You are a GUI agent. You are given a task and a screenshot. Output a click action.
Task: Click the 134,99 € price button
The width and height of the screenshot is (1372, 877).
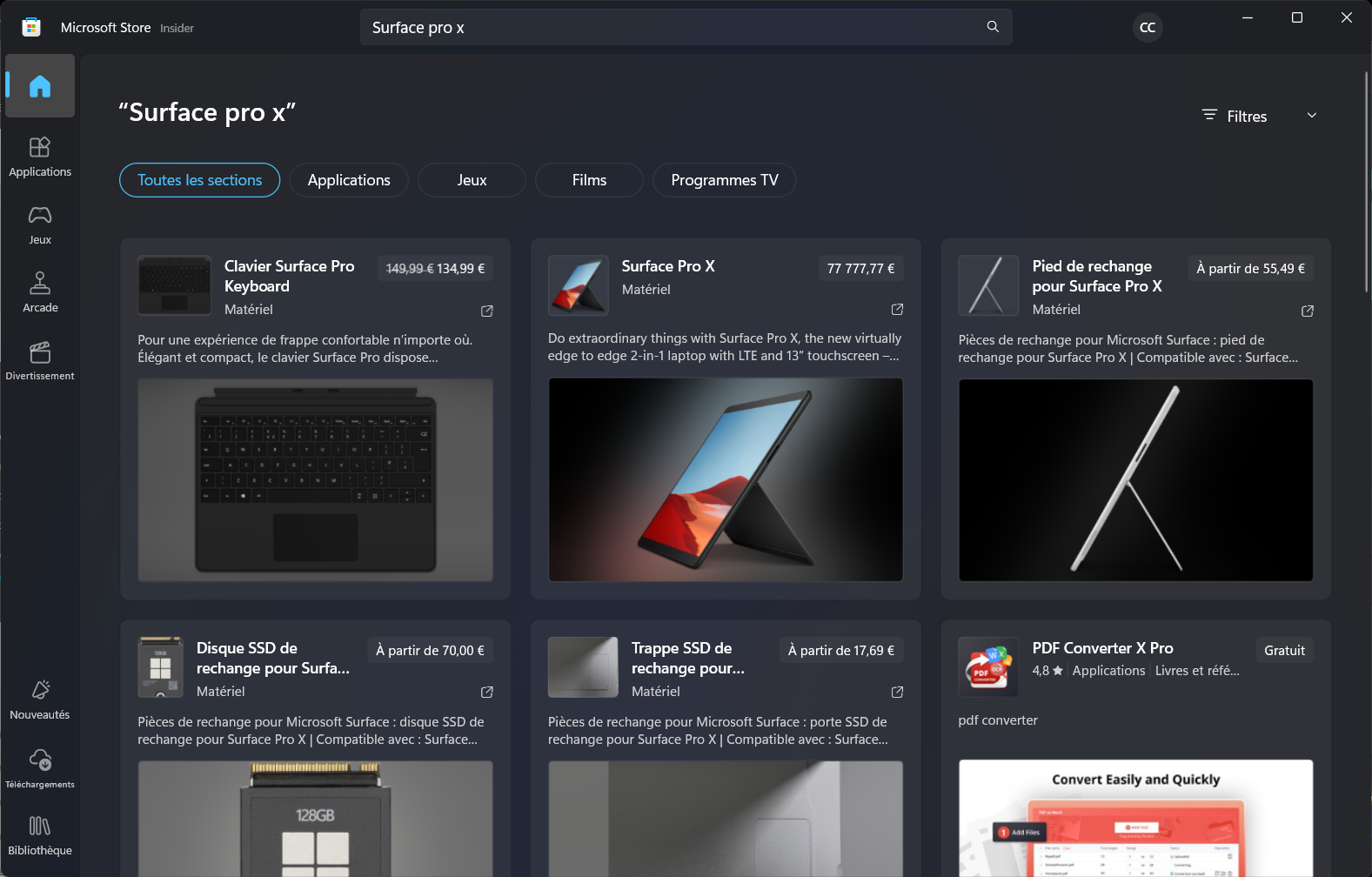(x=435, y=269)
